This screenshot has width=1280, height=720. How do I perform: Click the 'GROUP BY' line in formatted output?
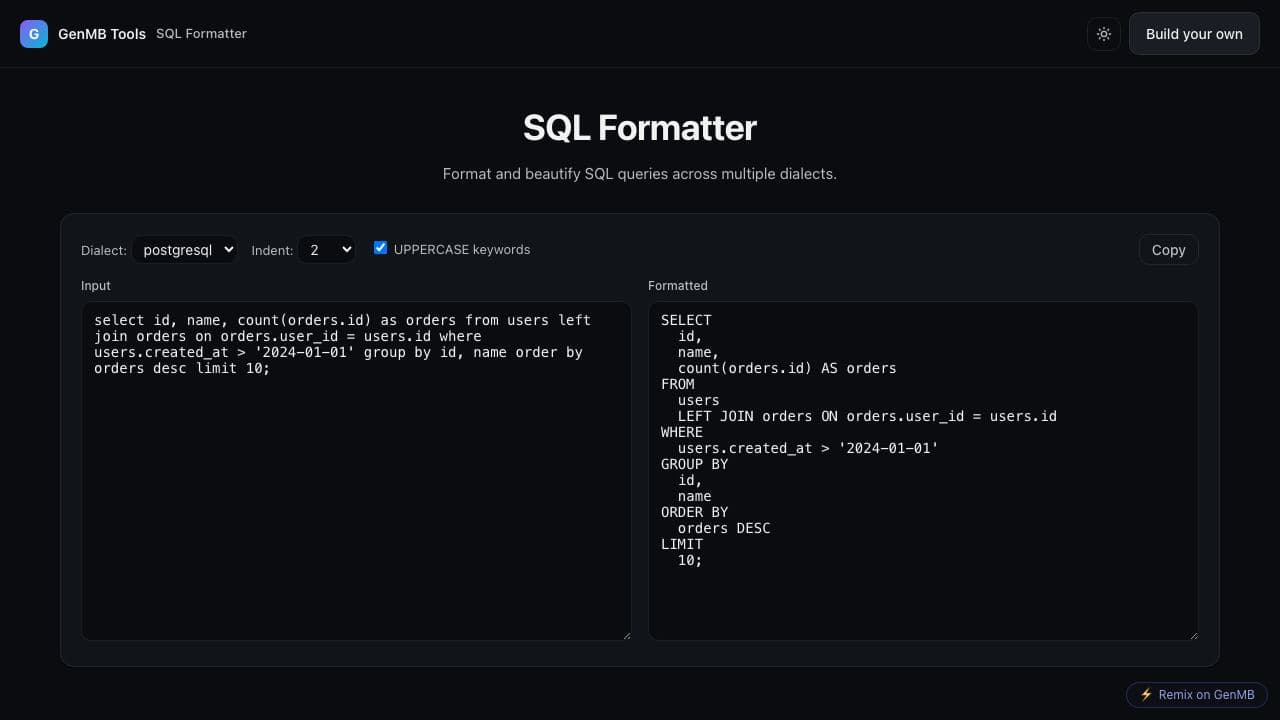pos(695,464)
